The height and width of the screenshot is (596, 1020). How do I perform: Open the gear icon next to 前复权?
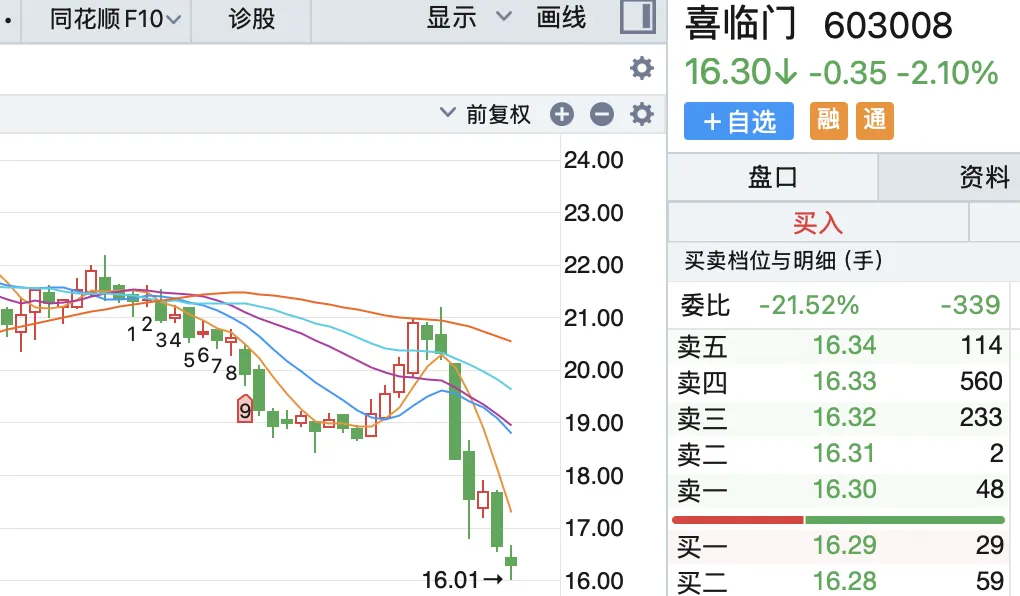click(641, 114)
